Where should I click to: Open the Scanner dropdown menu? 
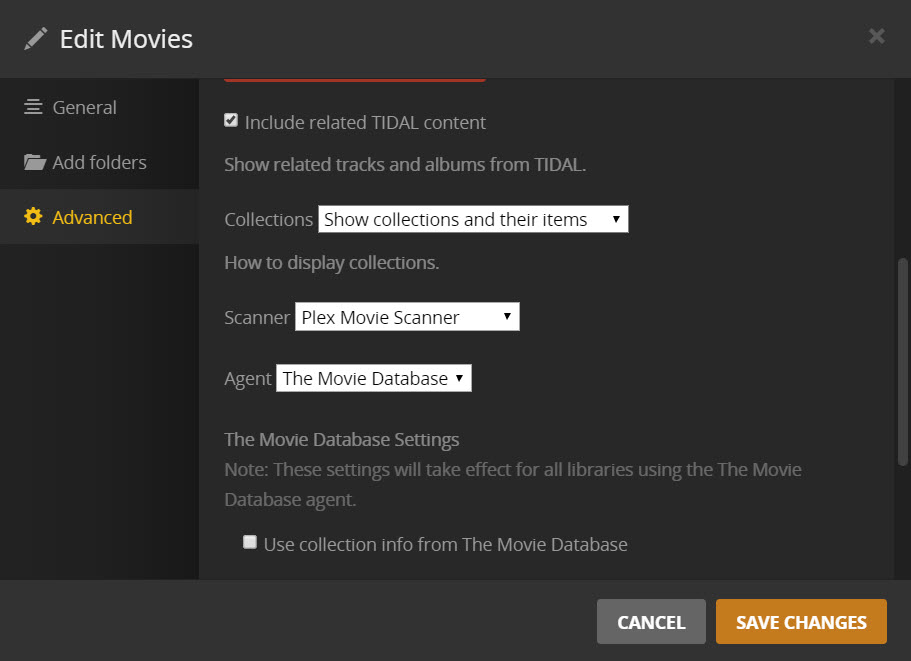click(407, 317)
